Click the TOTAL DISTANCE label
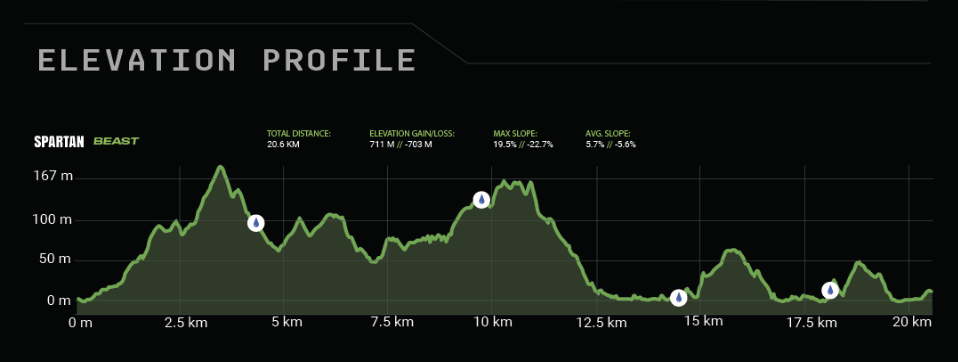The width and height of the screenshot is (958, 362). coord(299,133)
